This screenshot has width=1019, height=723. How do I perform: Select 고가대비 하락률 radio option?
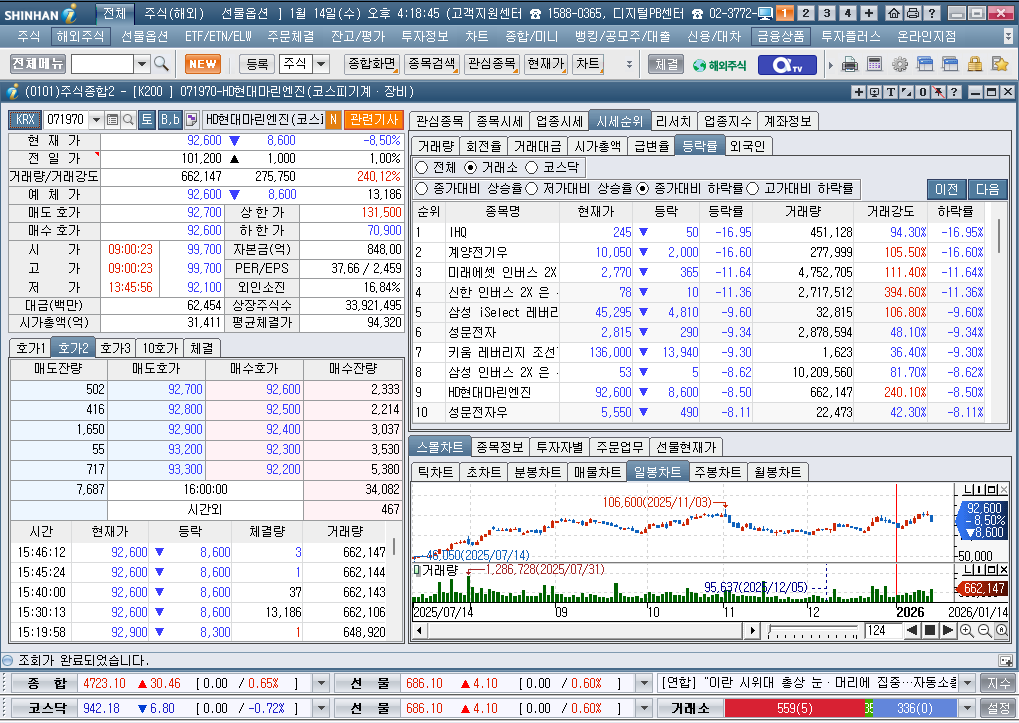[753, 188]
